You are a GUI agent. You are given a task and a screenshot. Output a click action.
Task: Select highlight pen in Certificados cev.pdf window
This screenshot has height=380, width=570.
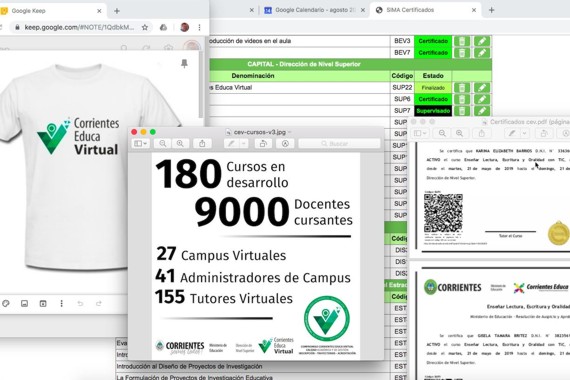point(512,133)
